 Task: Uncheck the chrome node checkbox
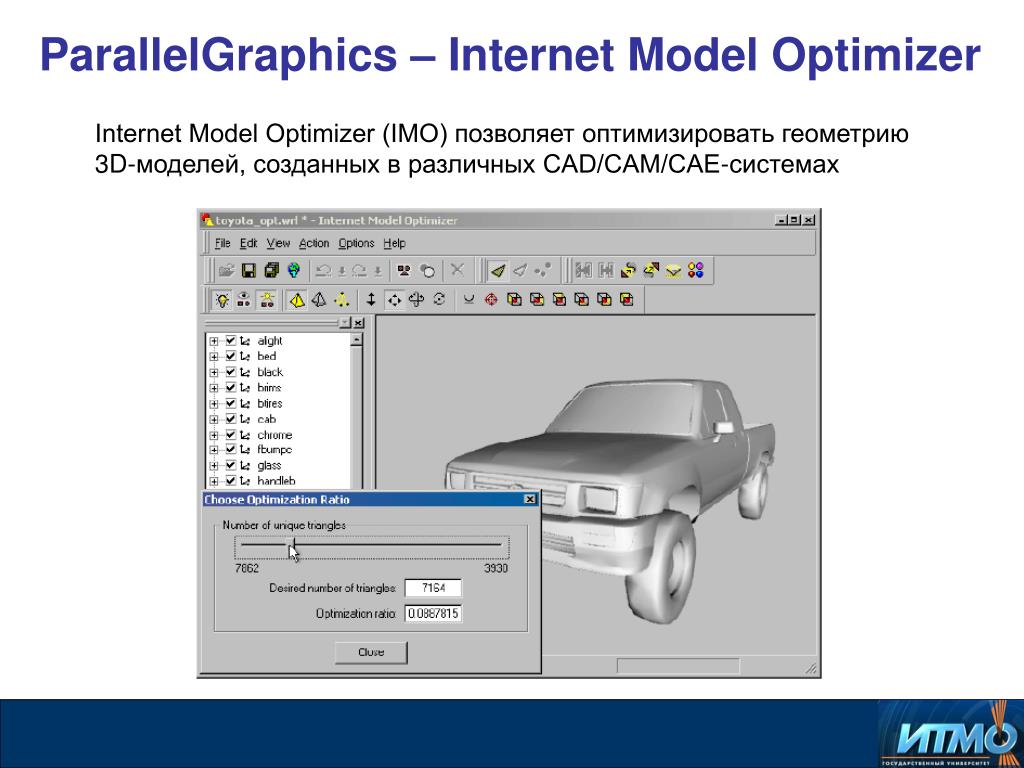(x=231, y=434)
